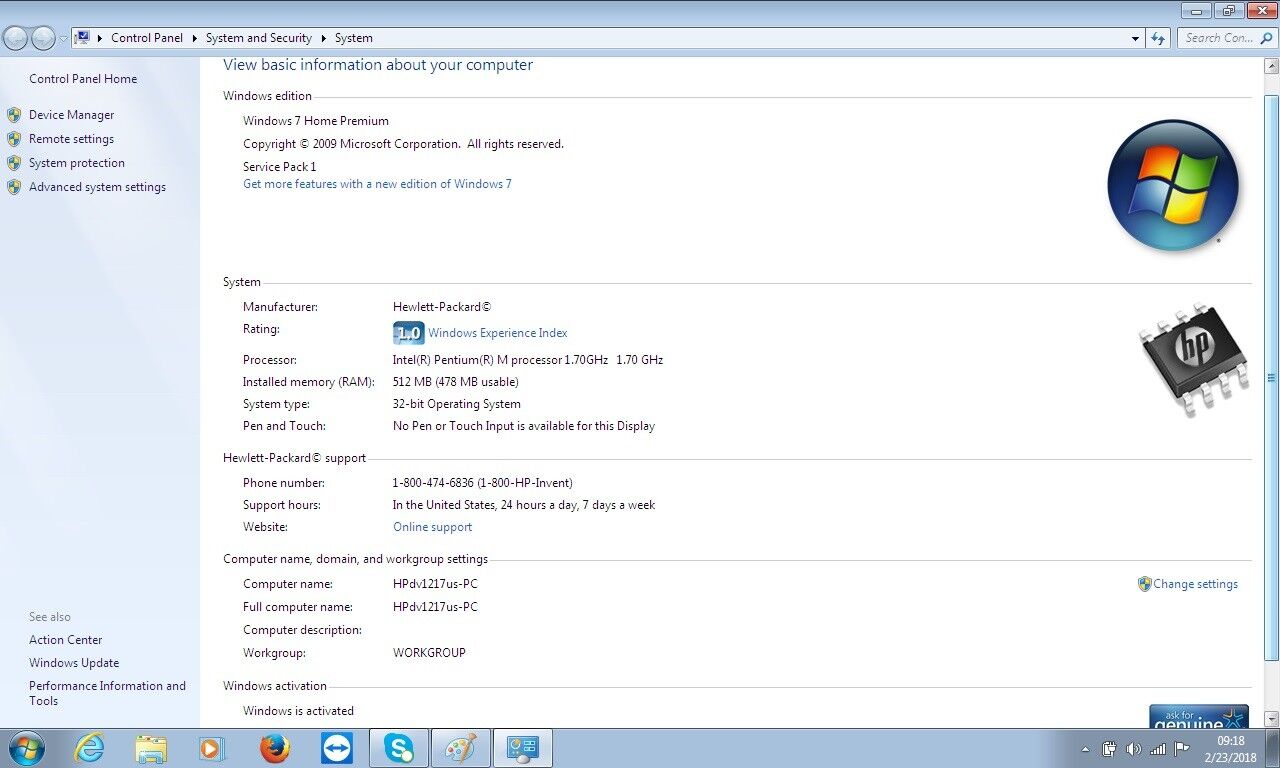The image size is (1280, 768).
Task: Launch Firefox from the taskbar
Action: (274, 748)
